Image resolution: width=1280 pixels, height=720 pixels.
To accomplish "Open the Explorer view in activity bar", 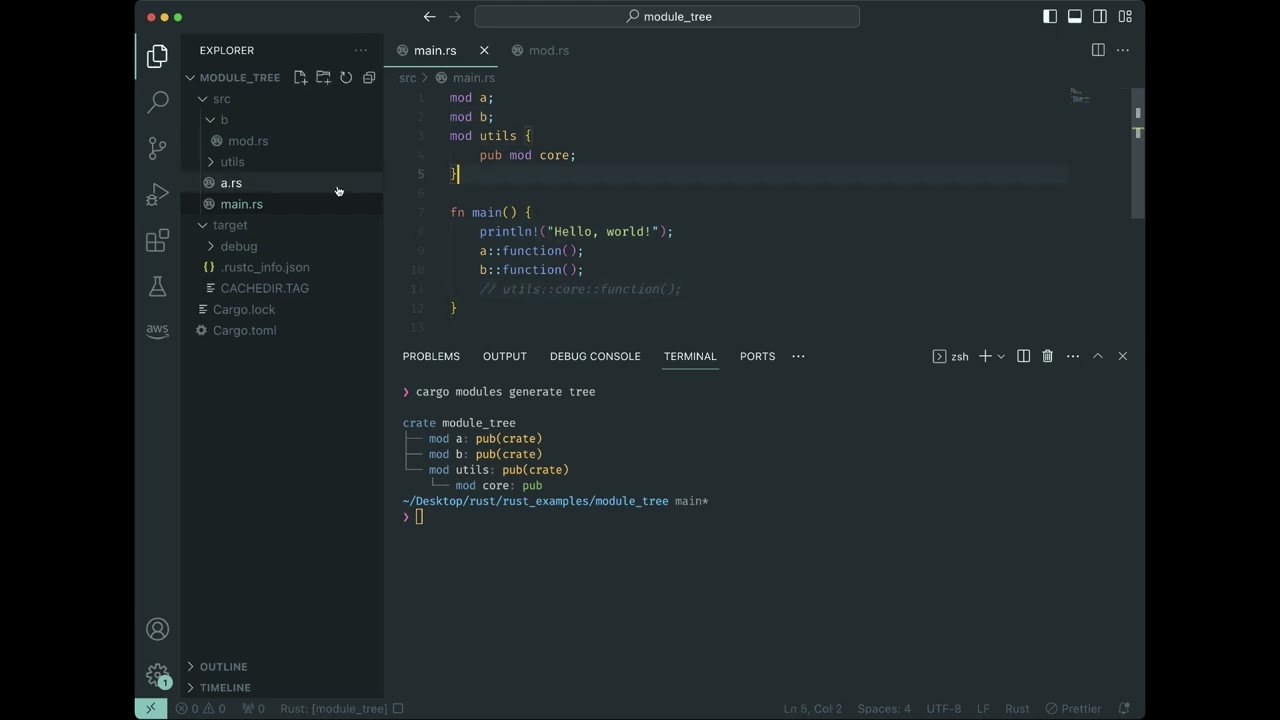I will pyautogui.click(x=157, y=57).
